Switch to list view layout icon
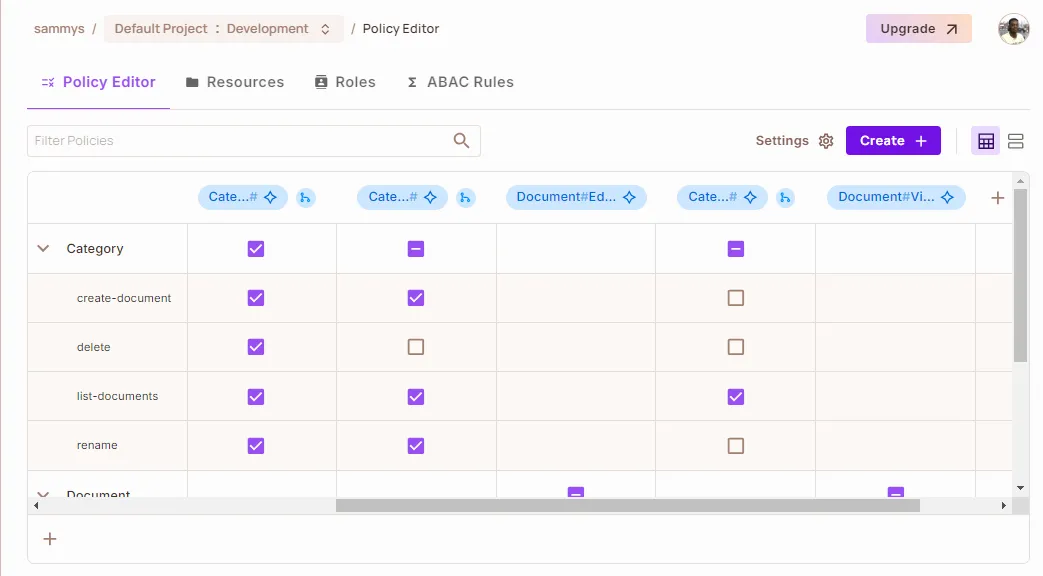Image resolution: width=1043 pixels, height=576 pixels. tap(1015, 141)
